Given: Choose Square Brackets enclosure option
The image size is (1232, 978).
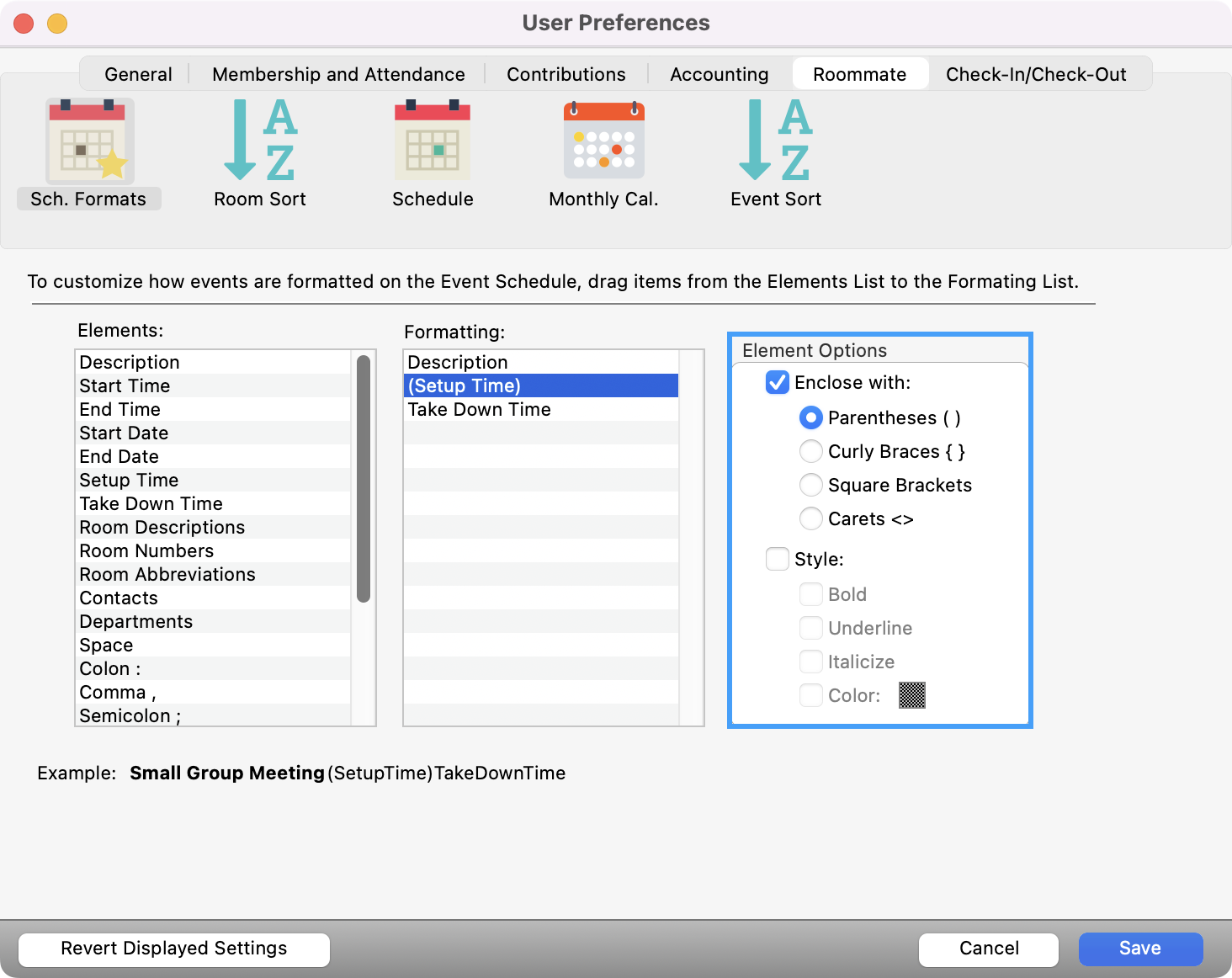Looking at the screenshot, I should tap(811, 486).
